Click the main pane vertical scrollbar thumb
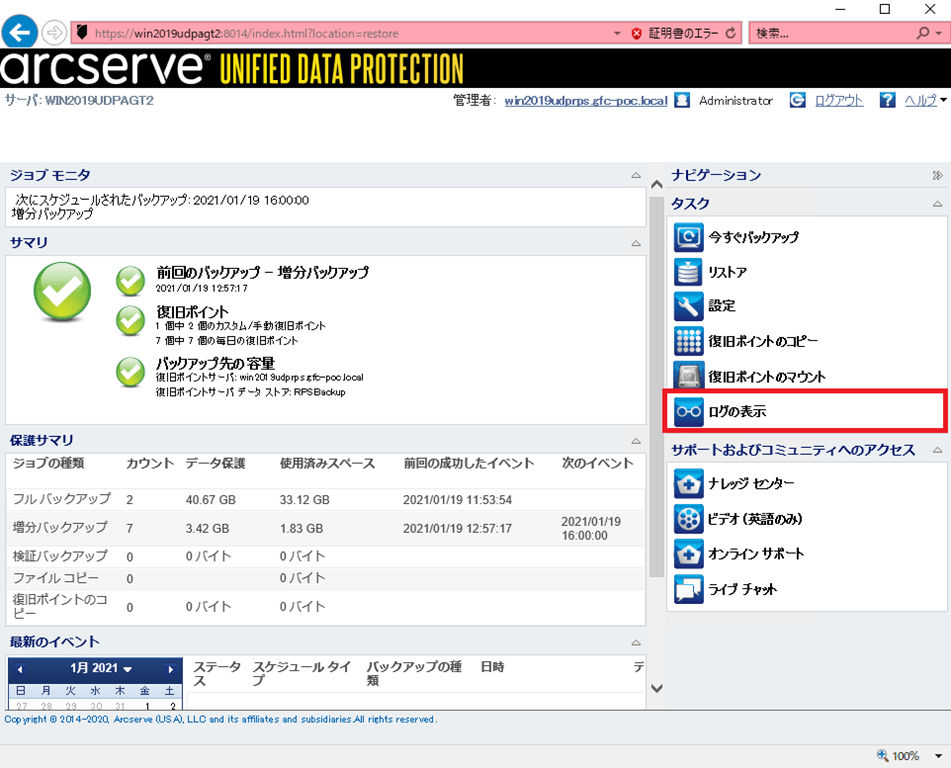The image size is (951, 768). click(x=656, y=385)
